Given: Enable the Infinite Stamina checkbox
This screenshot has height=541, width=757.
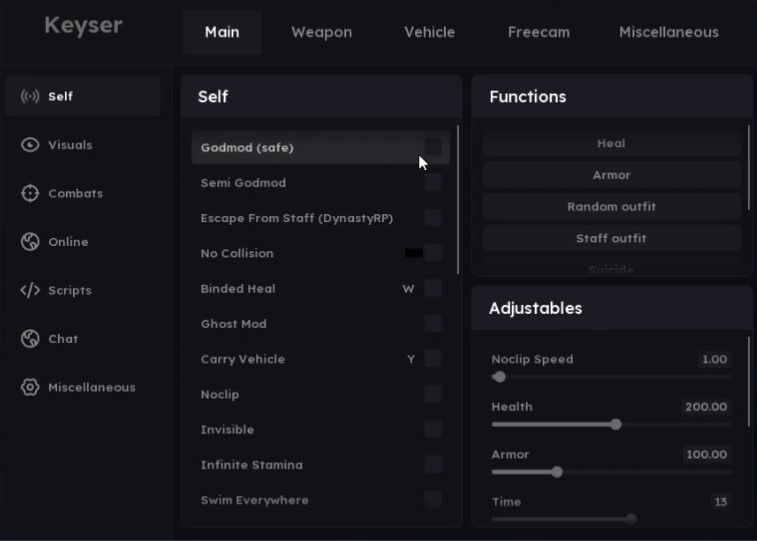Looking at the screenshot, I should (433, 464).
